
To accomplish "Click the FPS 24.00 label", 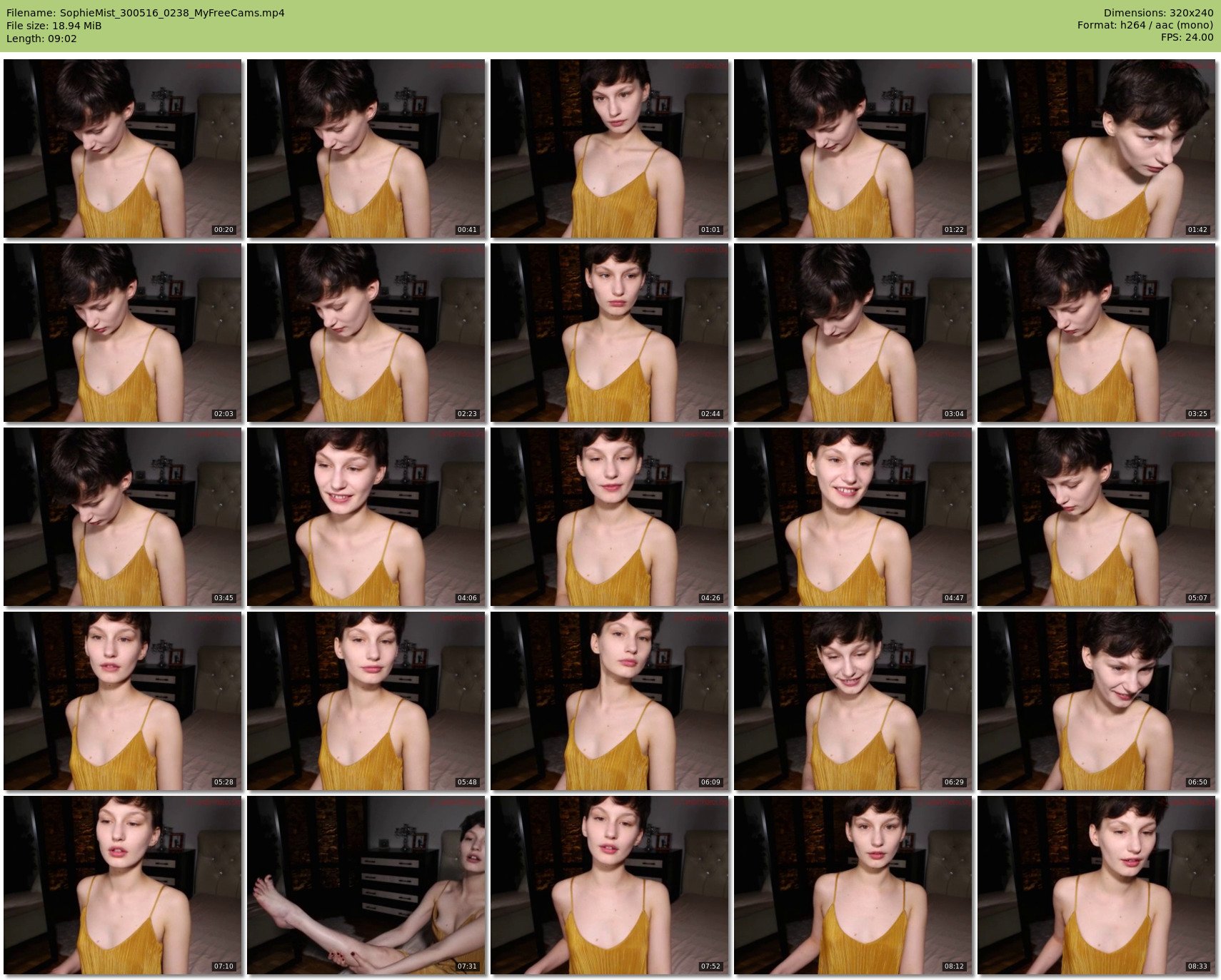I will click(1187, 38).
